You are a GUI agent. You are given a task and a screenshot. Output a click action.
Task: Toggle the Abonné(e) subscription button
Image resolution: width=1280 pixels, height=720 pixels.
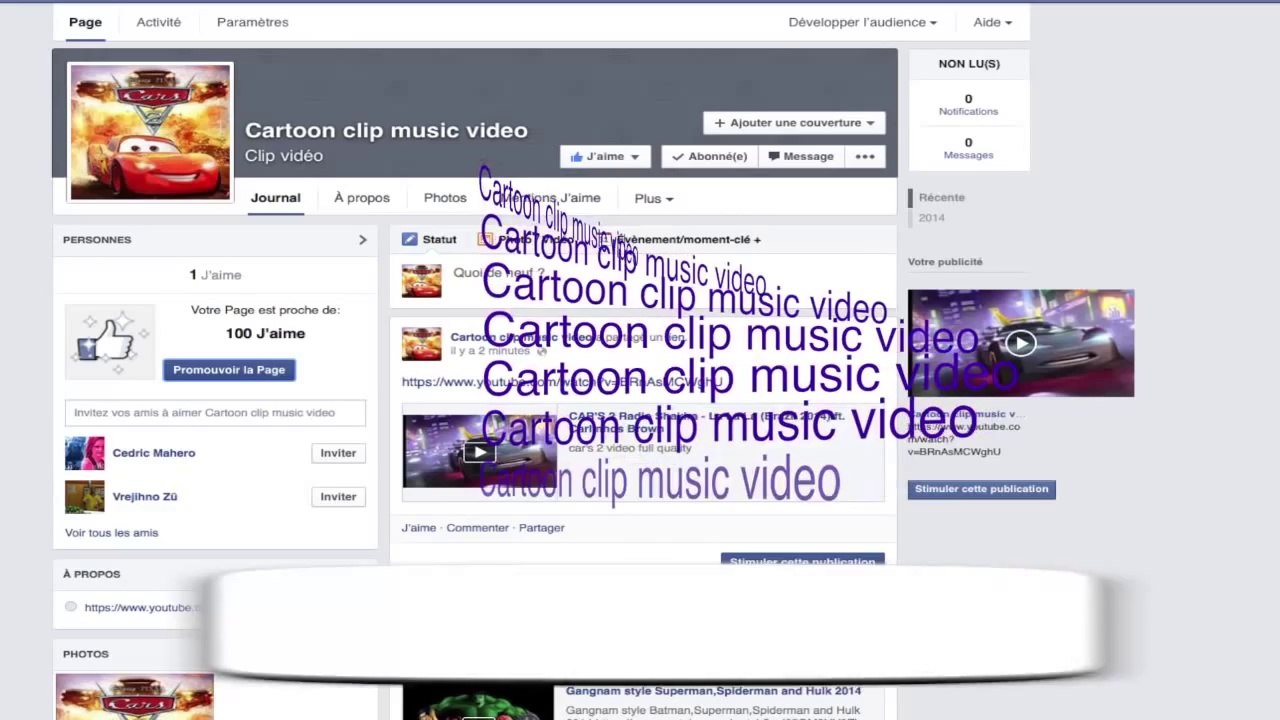709,157
